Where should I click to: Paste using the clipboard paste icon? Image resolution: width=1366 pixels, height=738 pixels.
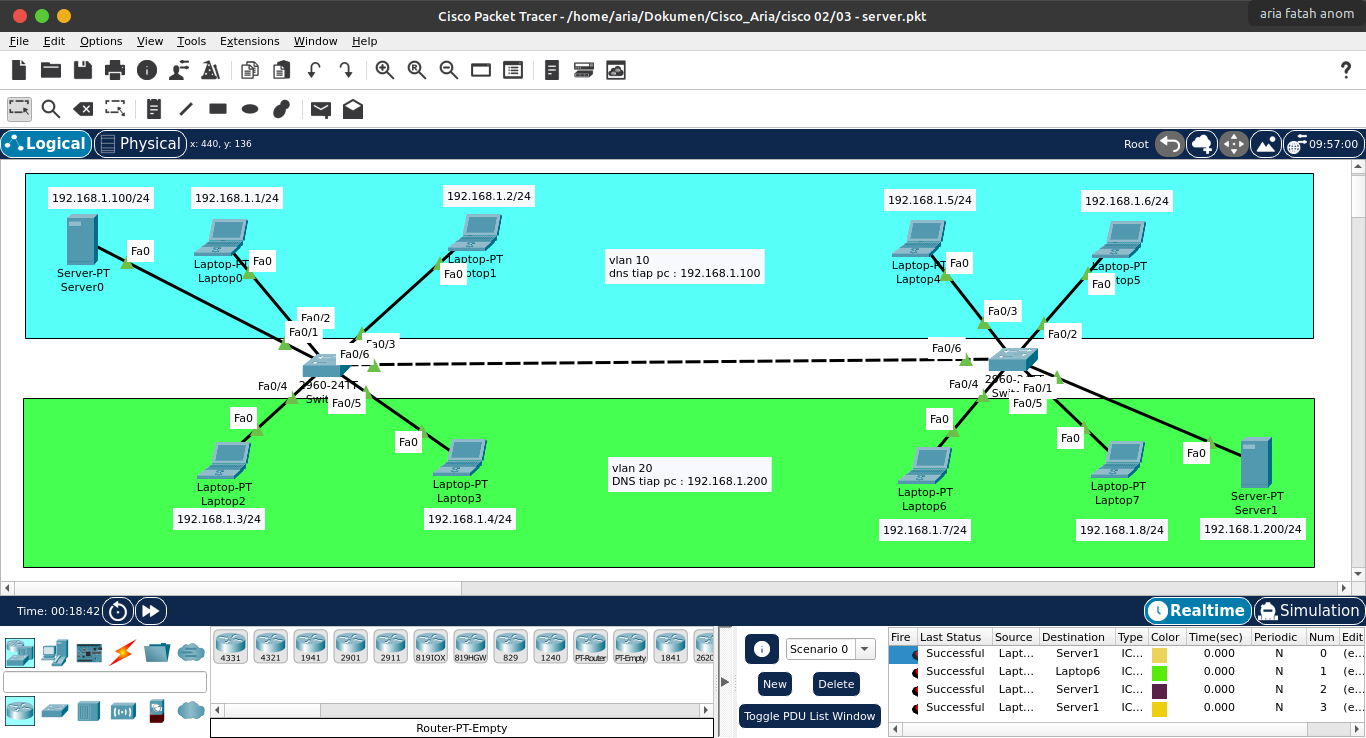[282, 70]
